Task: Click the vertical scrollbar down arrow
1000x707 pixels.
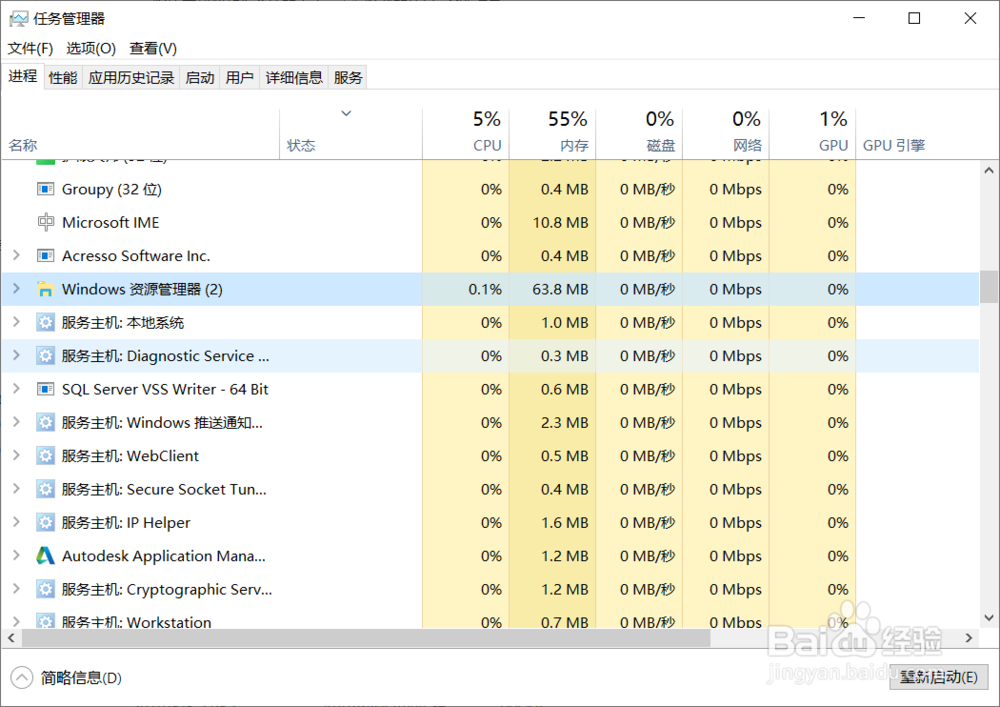Action: point(989,618)
